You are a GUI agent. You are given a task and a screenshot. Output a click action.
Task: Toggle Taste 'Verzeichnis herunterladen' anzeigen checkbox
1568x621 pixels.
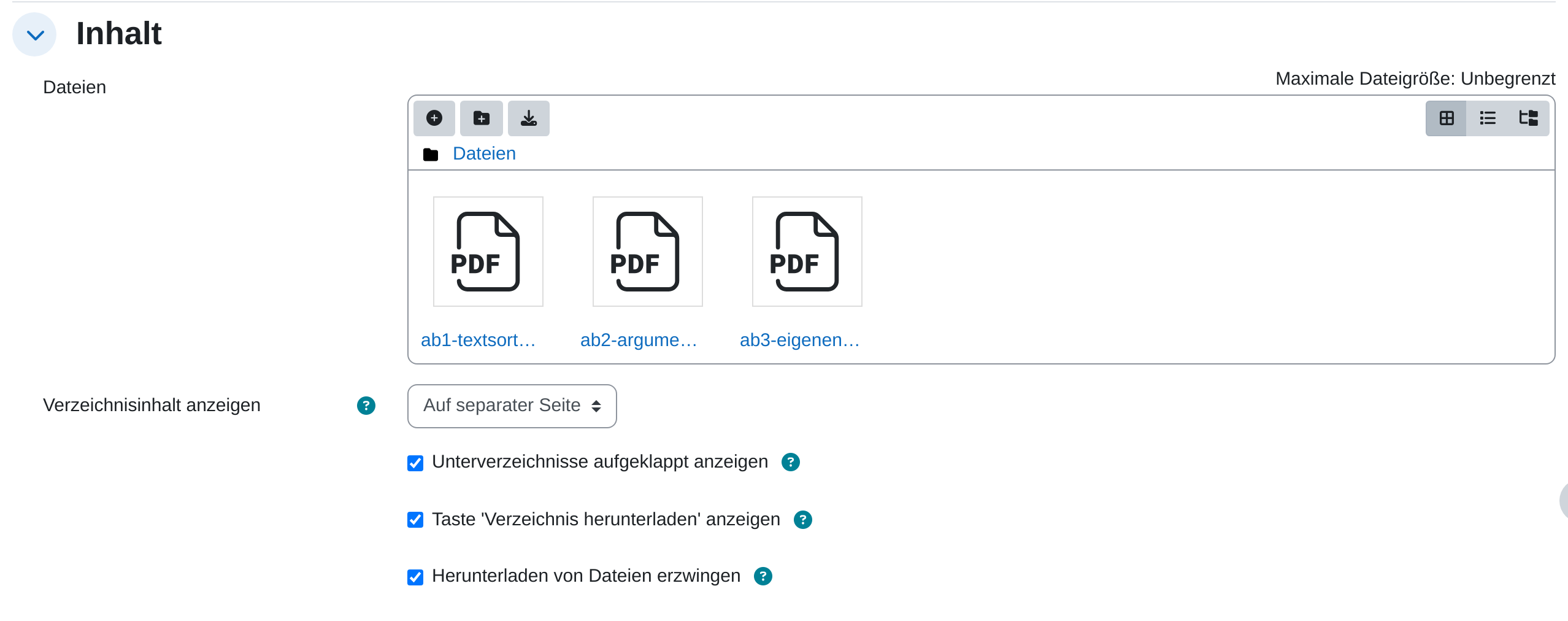coord(415,520)
